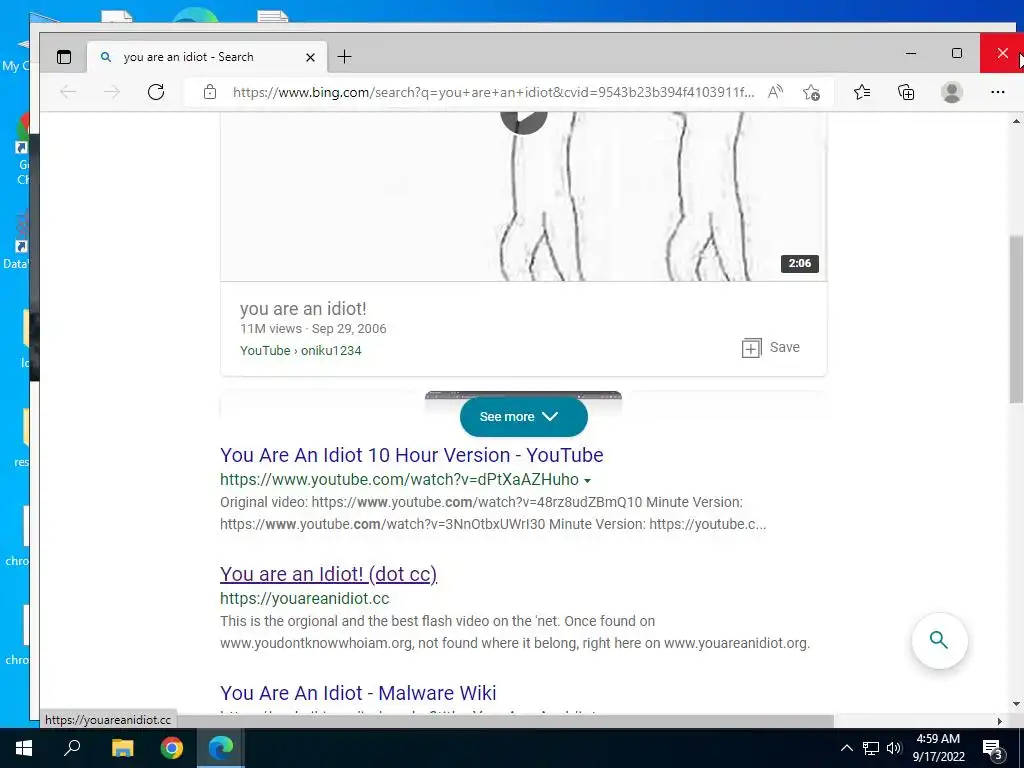Screen dimensions: 1024x768
Task: View site information lock icon
Action: tap(210, 92)
